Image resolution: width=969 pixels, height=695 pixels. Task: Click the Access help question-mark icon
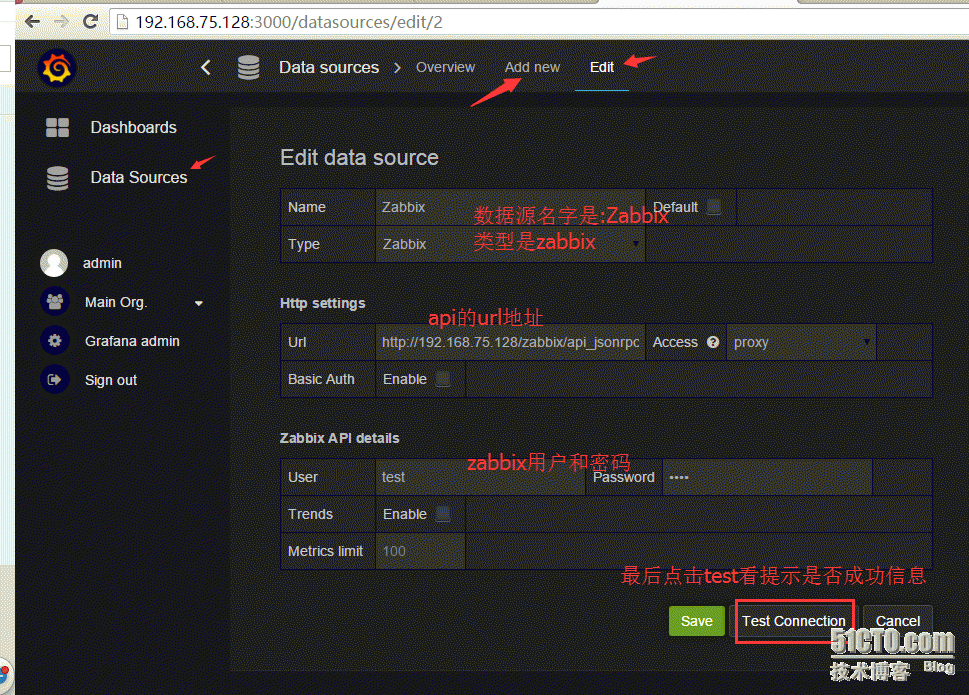[713, 342]
